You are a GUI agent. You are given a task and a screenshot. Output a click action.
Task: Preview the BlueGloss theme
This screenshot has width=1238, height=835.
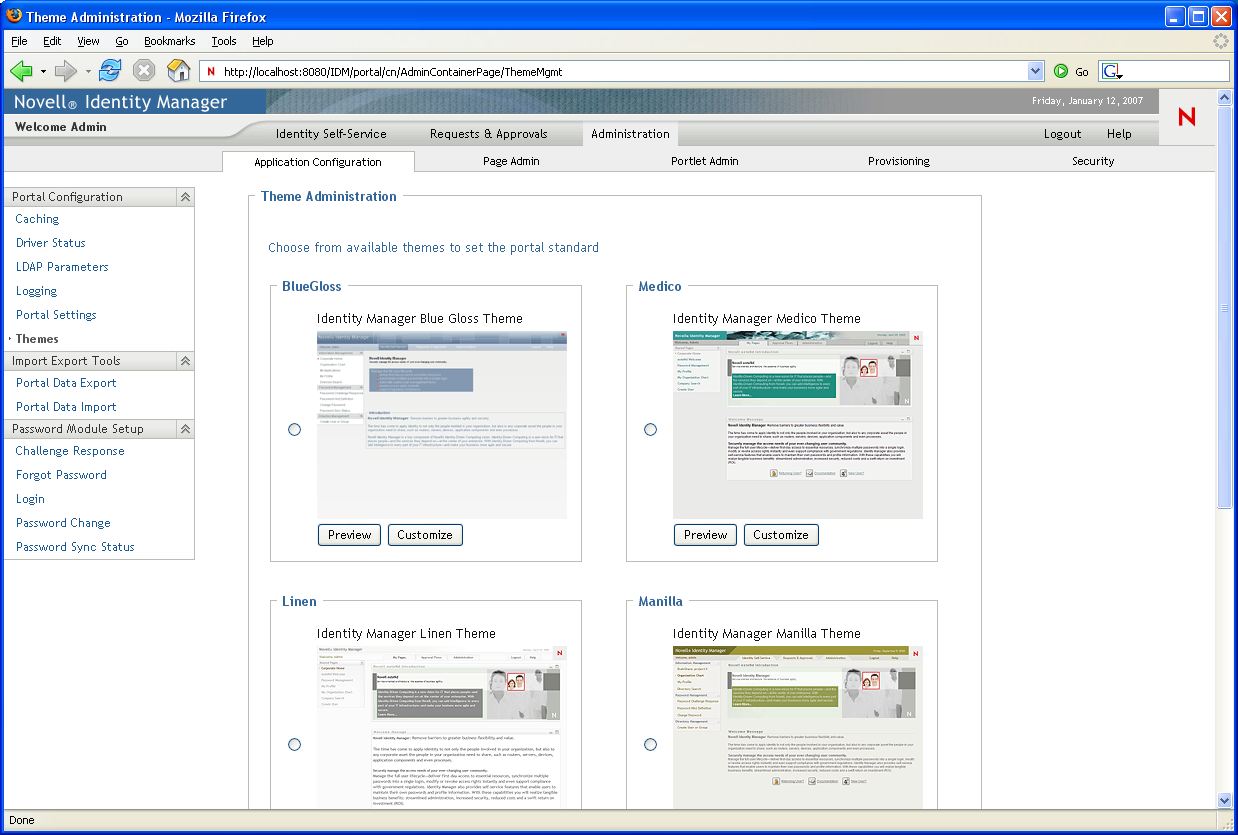click(349, 535)
